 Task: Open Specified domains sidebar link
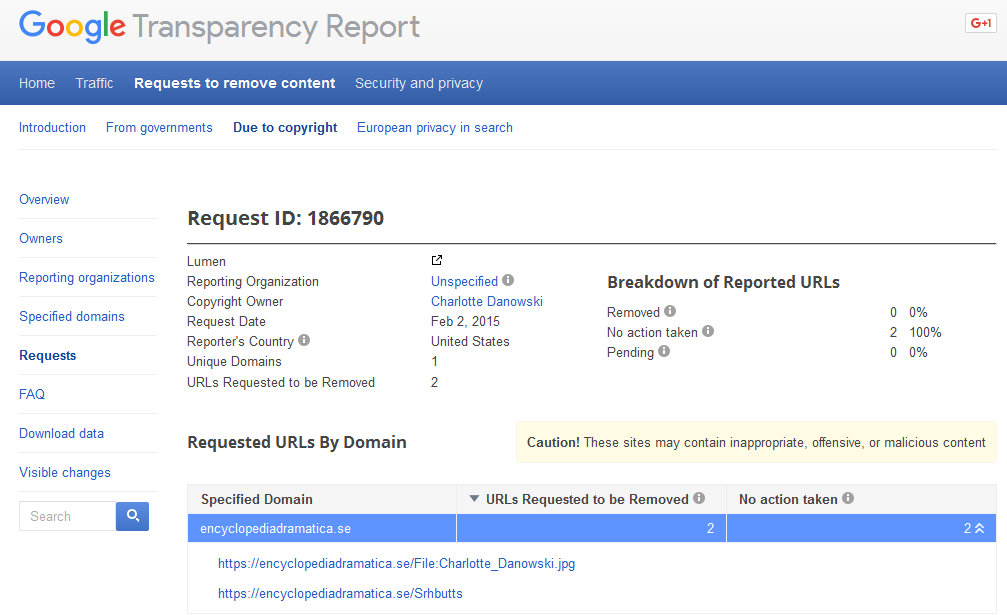coord(72,316)
